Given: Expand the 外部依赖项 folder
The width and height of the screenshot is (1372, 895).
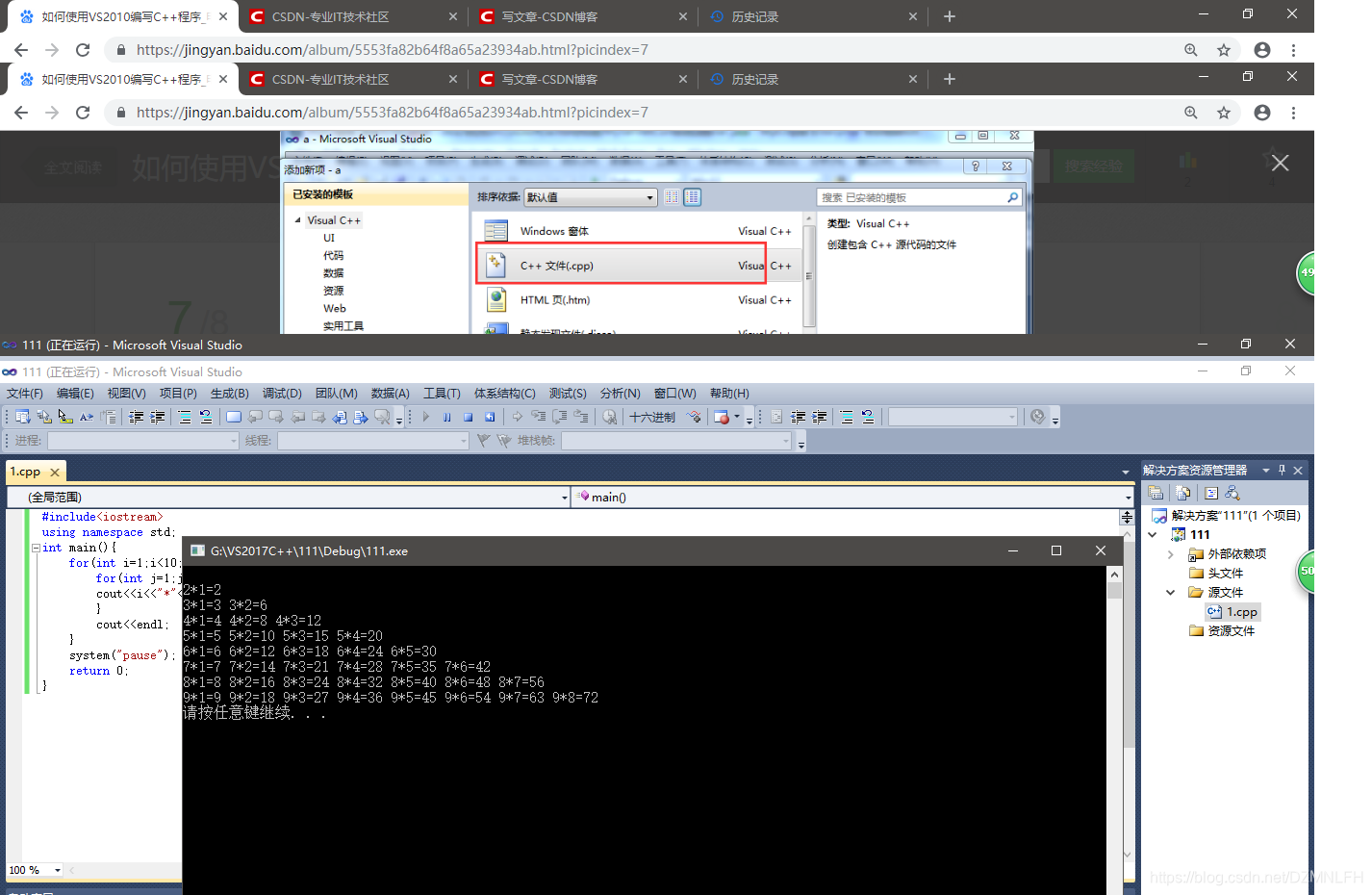Looking at the screenshot, I should point(1170,553).
